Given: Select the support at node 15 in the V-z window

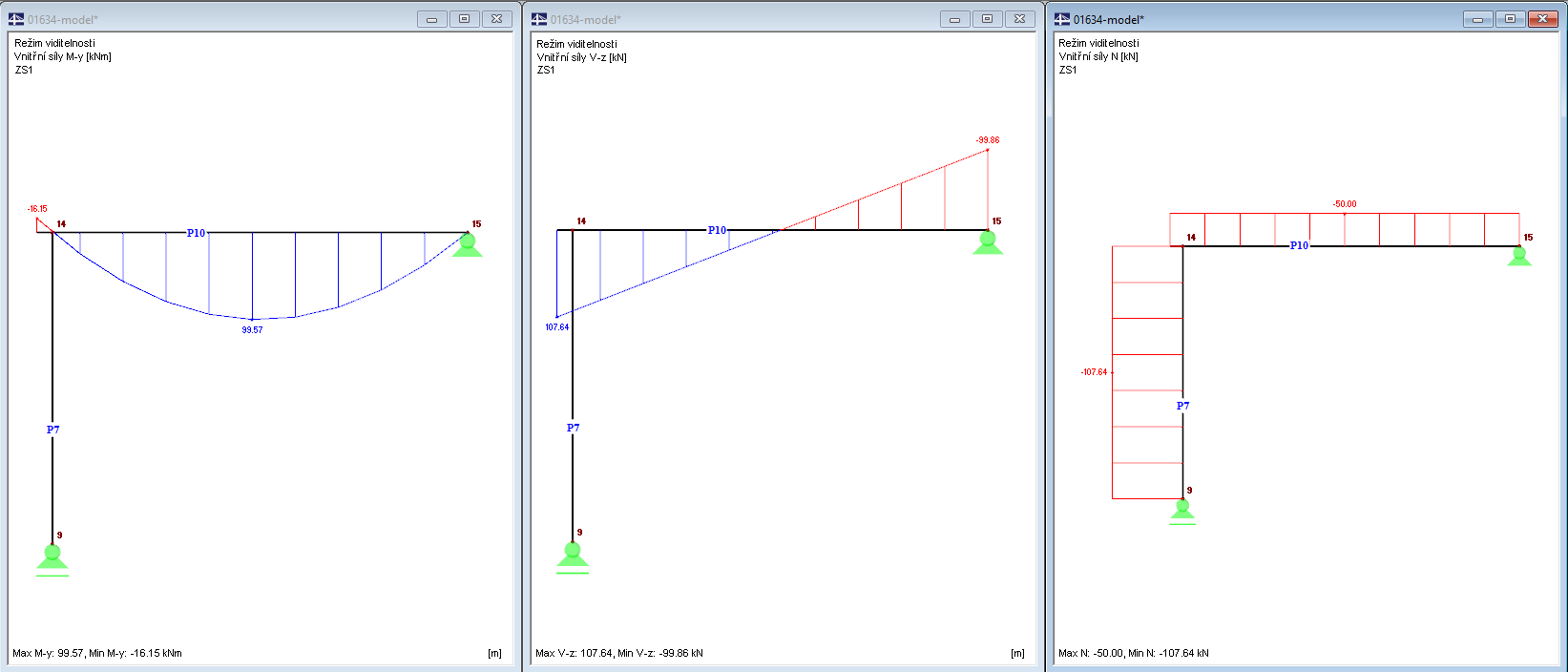Looking at the screenshot, I should tap(988, 242).
